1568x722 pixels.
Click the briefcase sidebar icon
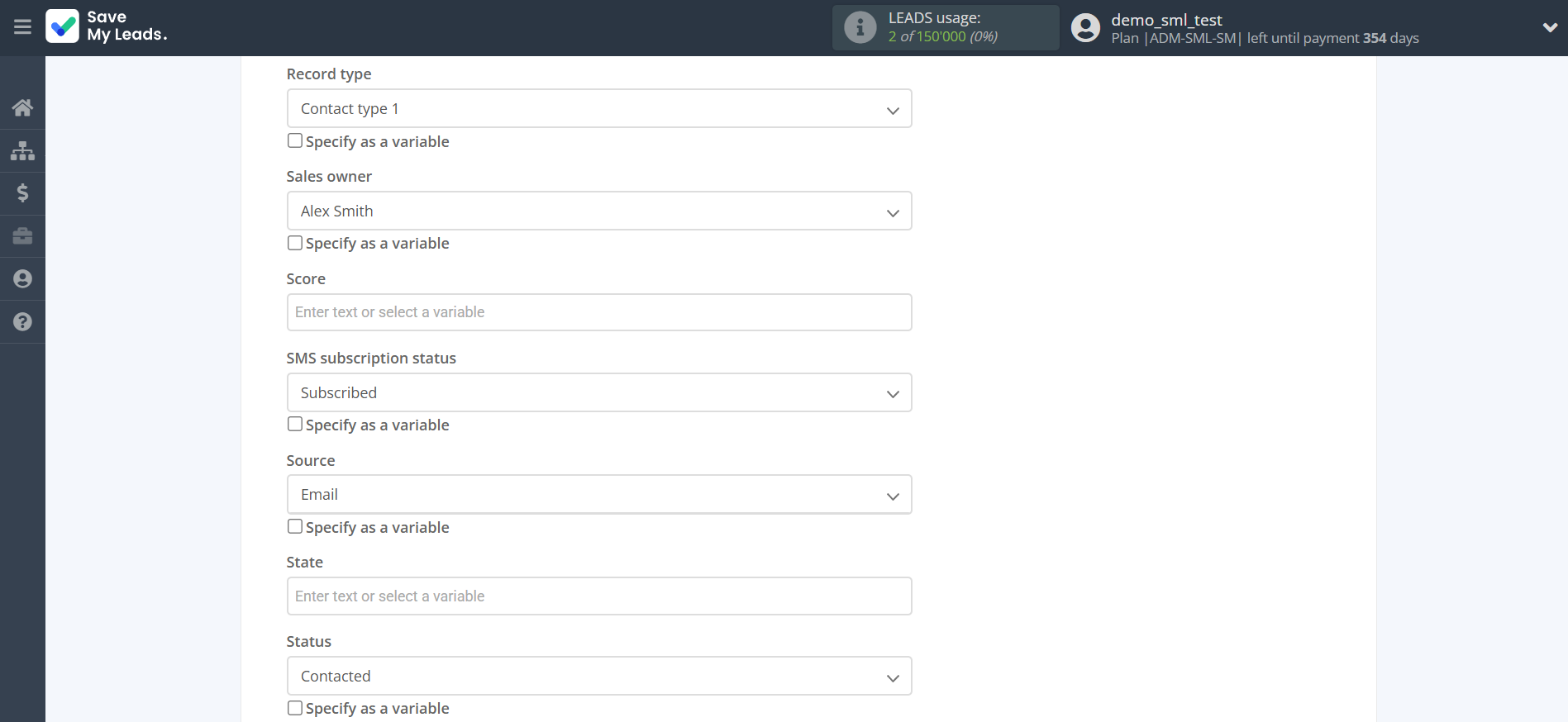(22, 236)
